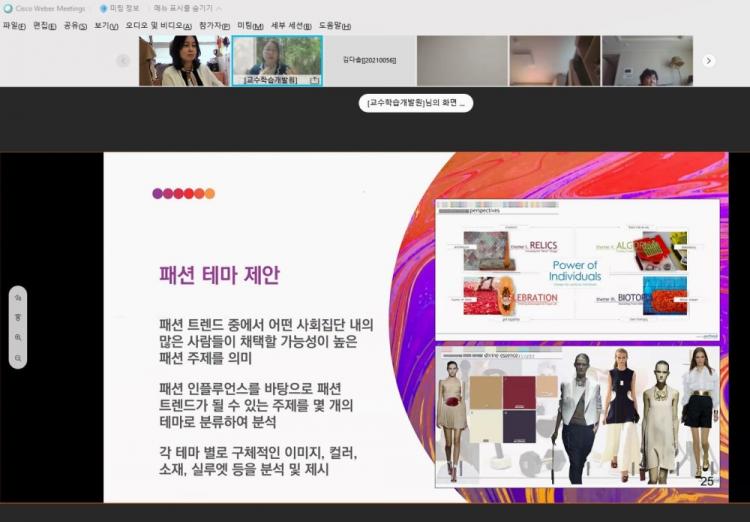Click the second icon in the left floating toolbar
Image resolution: width=750 pixels, height=522 pixels.
click(18, 317)
